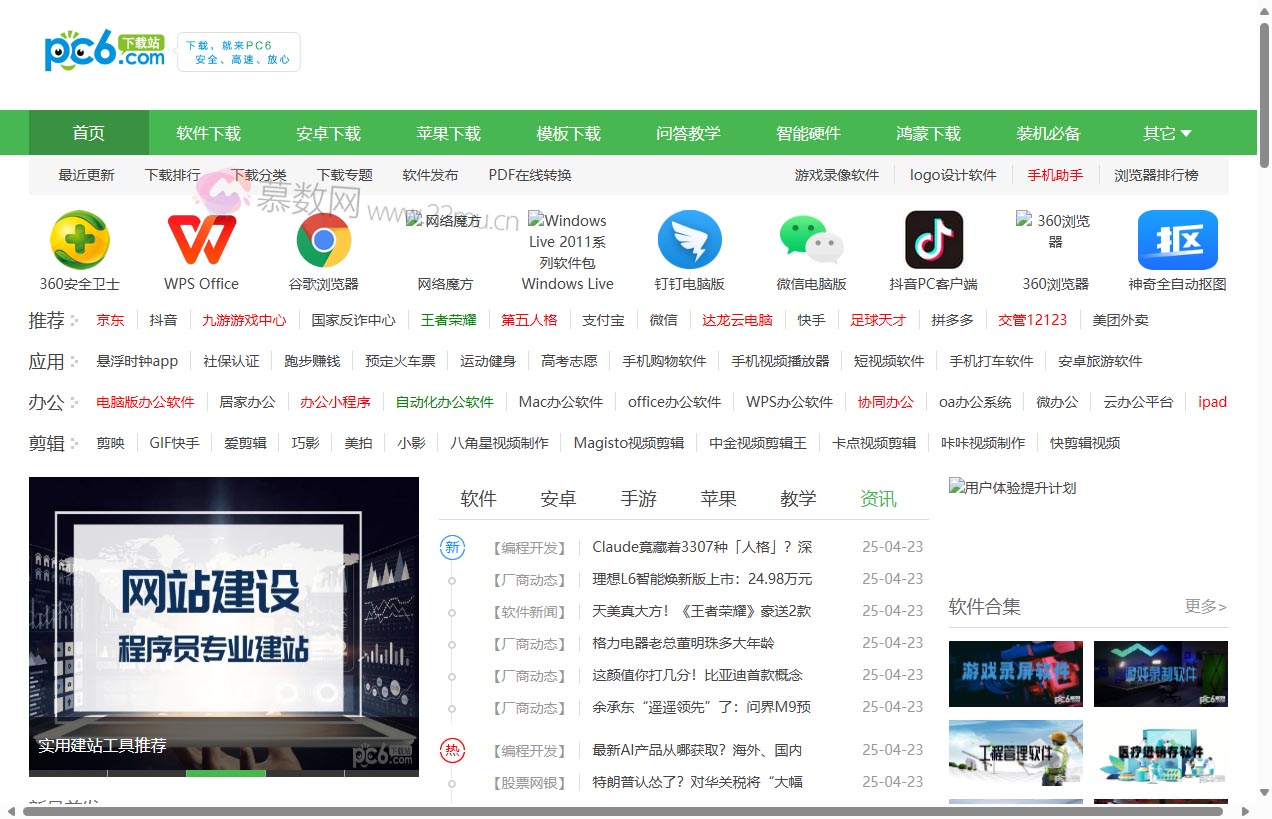Select the 抖音PC客户端 icon
Image resolution: width=1272 pixels, height=819 pixels.
click(933, 240)
